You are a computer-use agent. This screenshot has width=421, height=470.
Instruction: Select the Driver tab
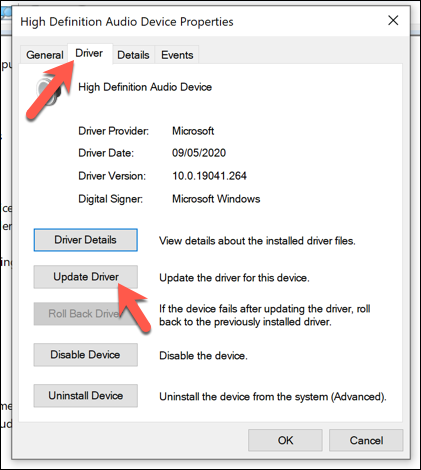point(89,53)
